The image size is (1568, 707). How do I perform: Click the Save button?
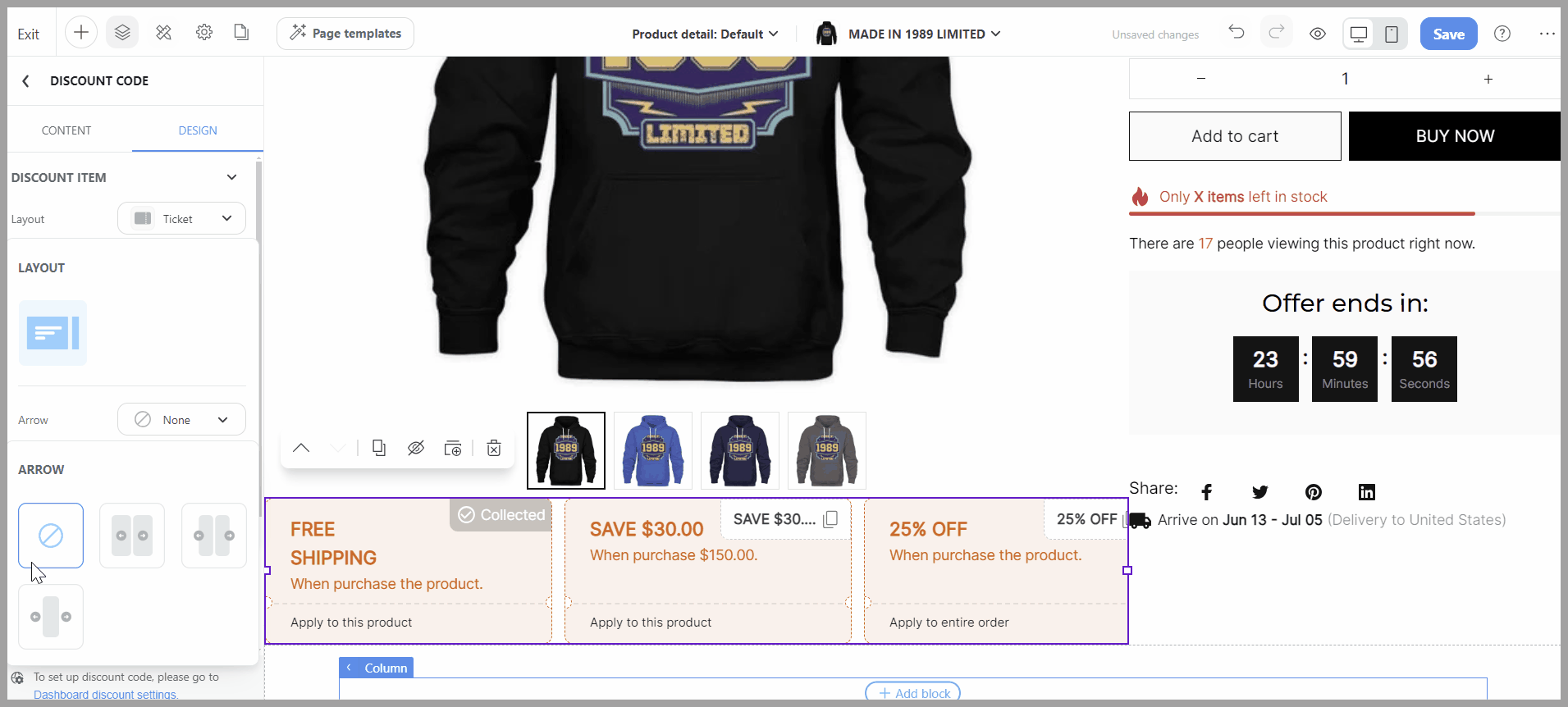[1448, 34]
